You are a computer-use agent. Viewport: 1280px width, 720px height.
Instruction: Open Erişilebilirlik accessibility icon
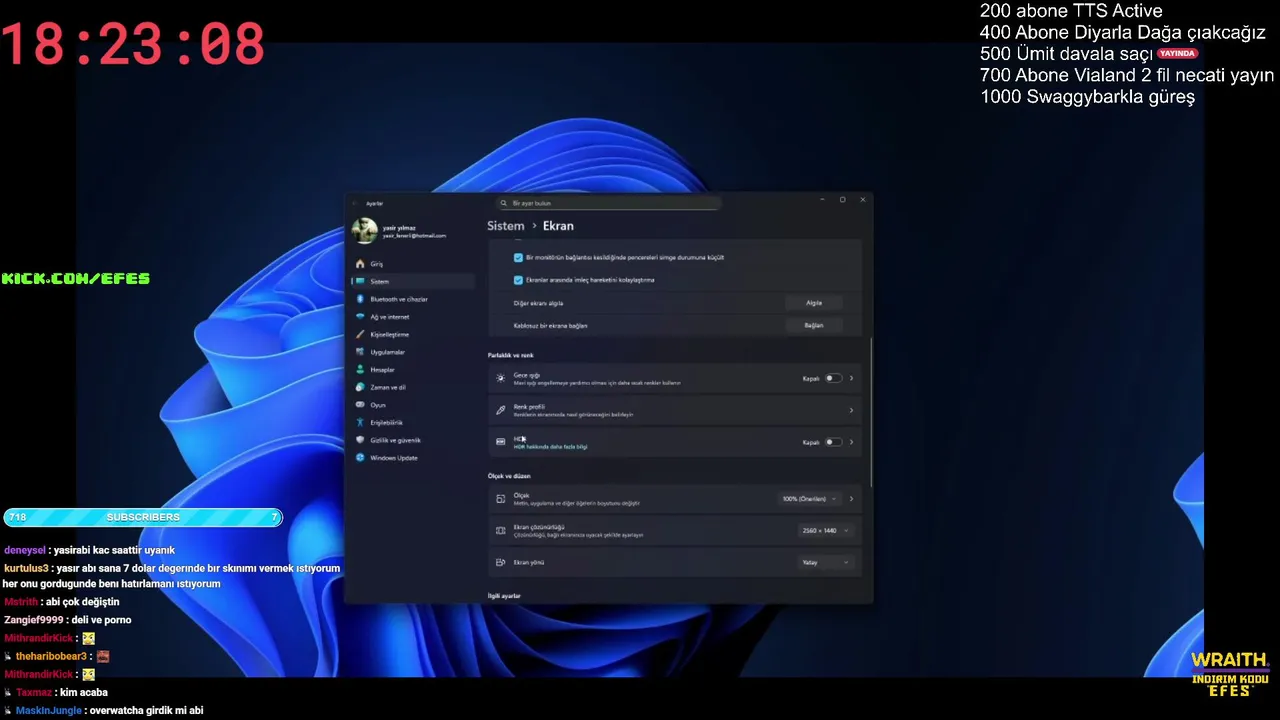click(360, 422)
